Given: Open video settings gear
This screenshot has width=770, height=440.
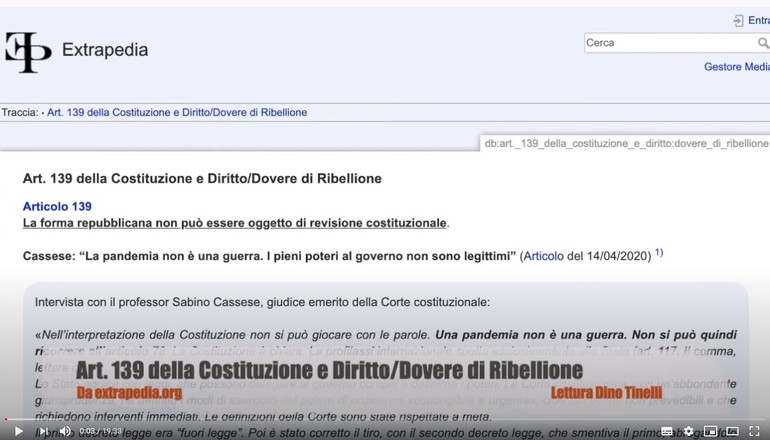Looking at the screenshot, I should pyautogui.click(x=688, y=431).
